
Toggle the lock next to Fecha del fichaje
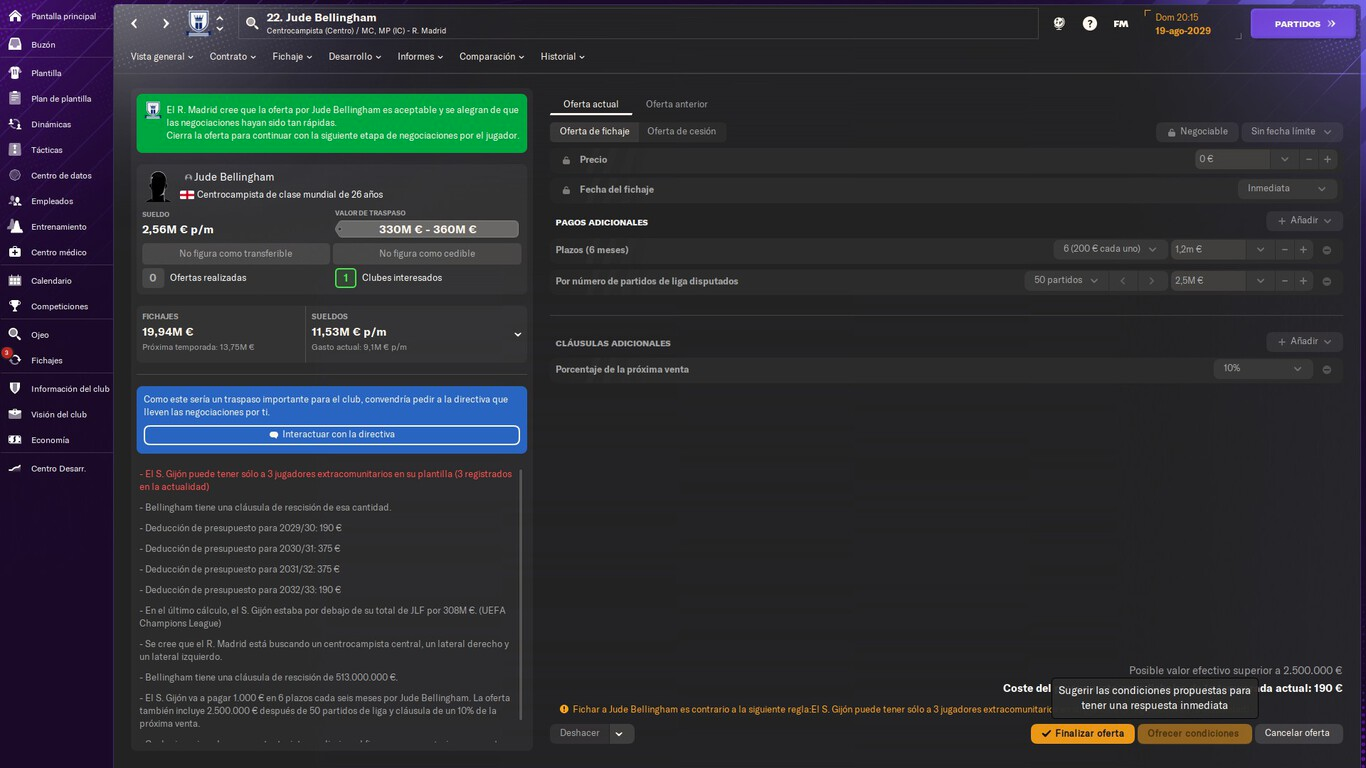(x=566, y=189)
